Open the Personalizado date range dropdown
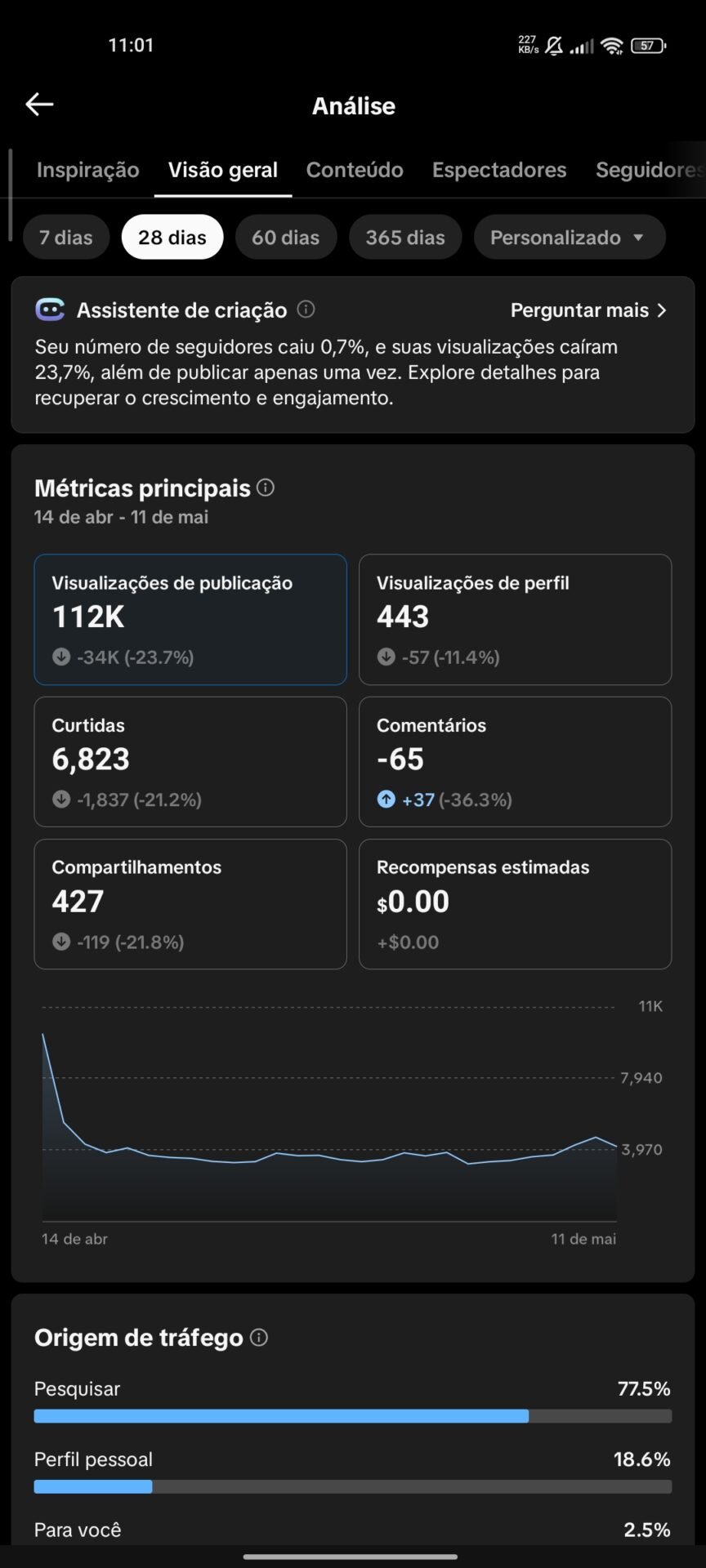706x1568 pixels. (570, 238)
